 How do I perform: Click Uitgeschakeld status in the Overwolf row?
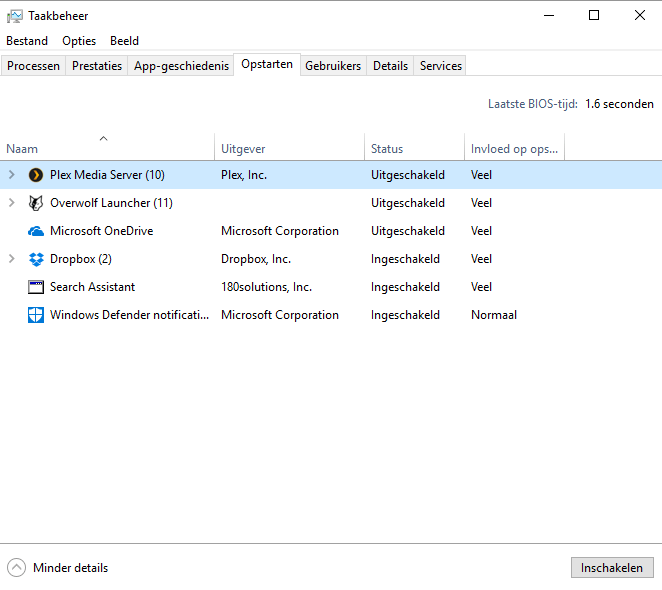(x=408, y=203)
